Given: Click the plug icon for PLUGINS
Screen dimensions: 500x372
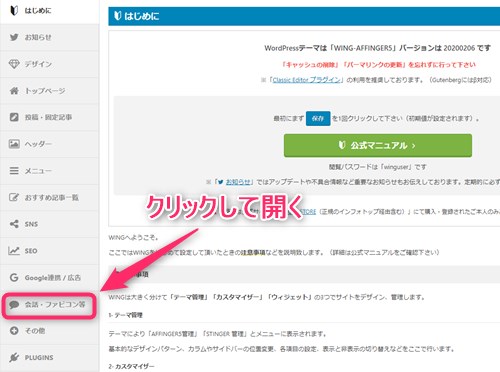Looking at the screenshot, I should click(x=14, y=357).
